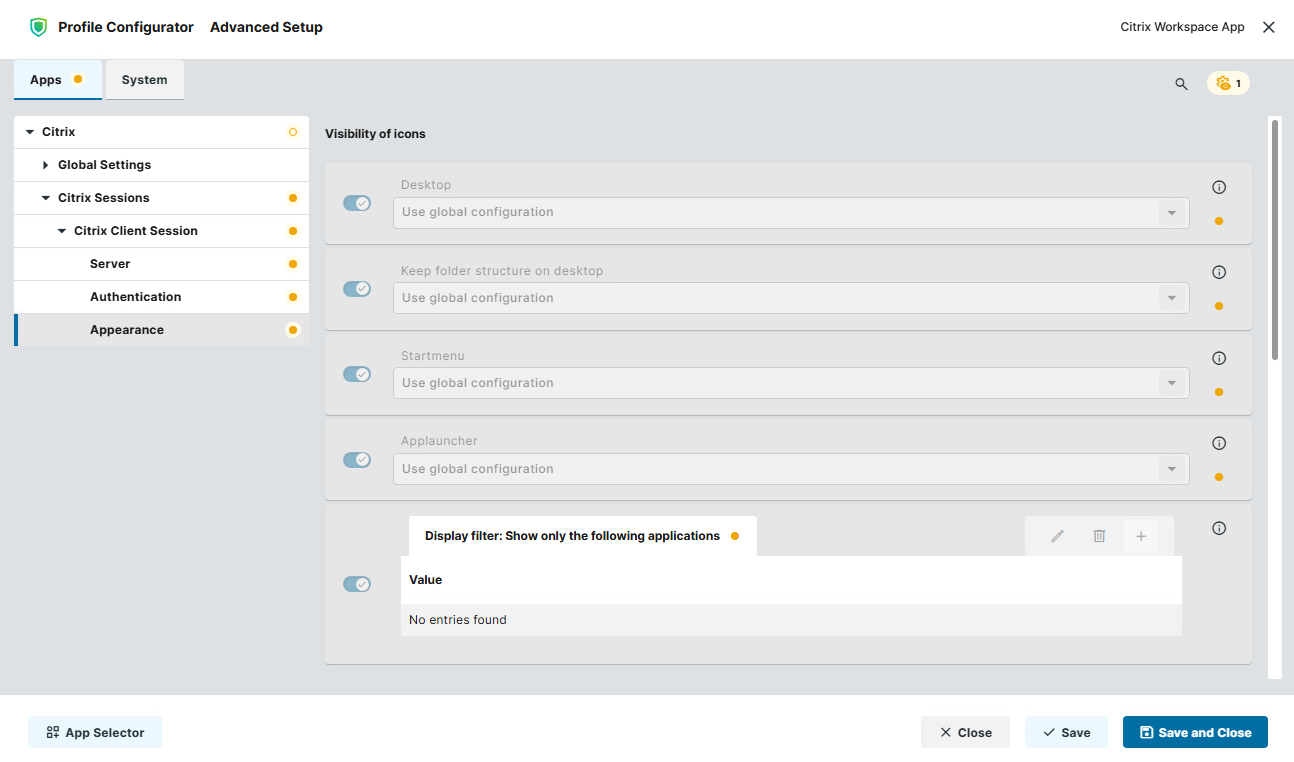Image resolution: width=1294 pixels, height=762 pixels.
Task: Collapse the Citrix Sessions tree node
Action: pos(46,198)
